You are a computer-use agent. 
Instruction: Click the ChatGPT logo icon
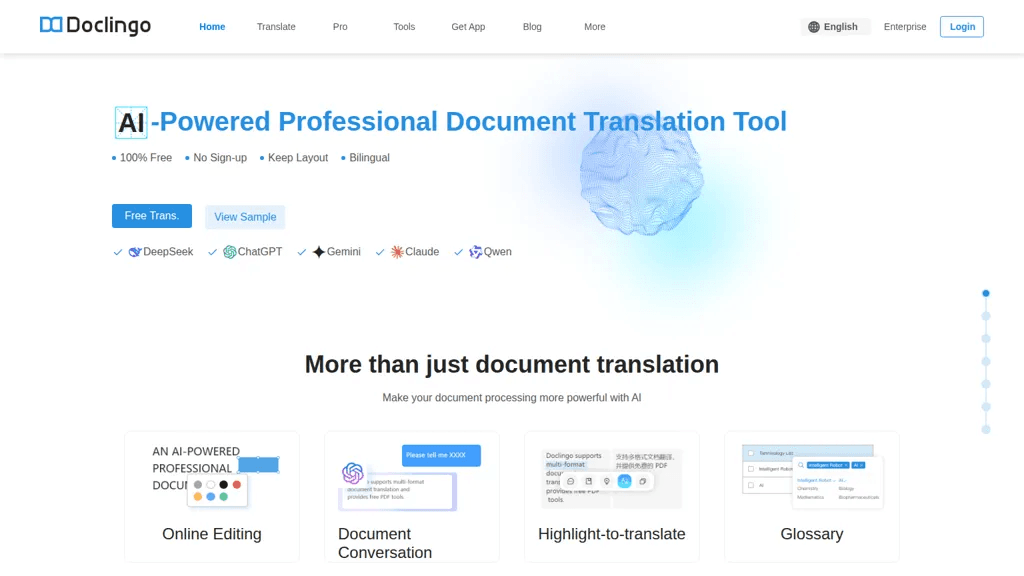pos(230,252)
